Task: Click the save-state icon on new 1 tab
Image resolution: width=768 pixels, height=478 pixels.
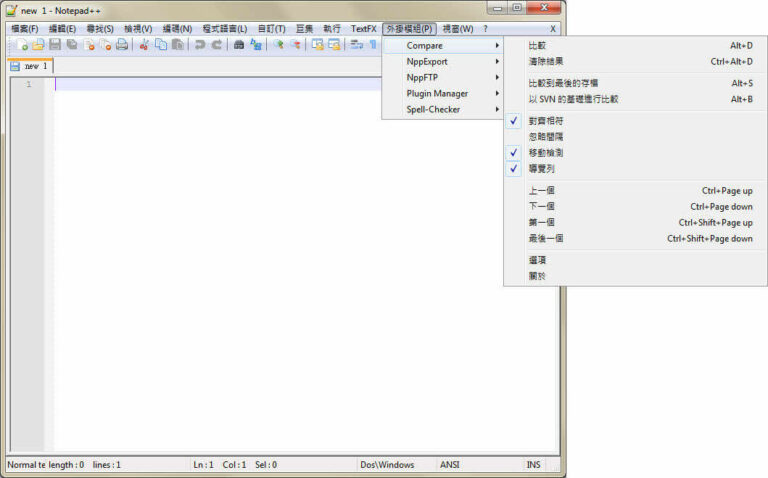Action: pos(15,66)
